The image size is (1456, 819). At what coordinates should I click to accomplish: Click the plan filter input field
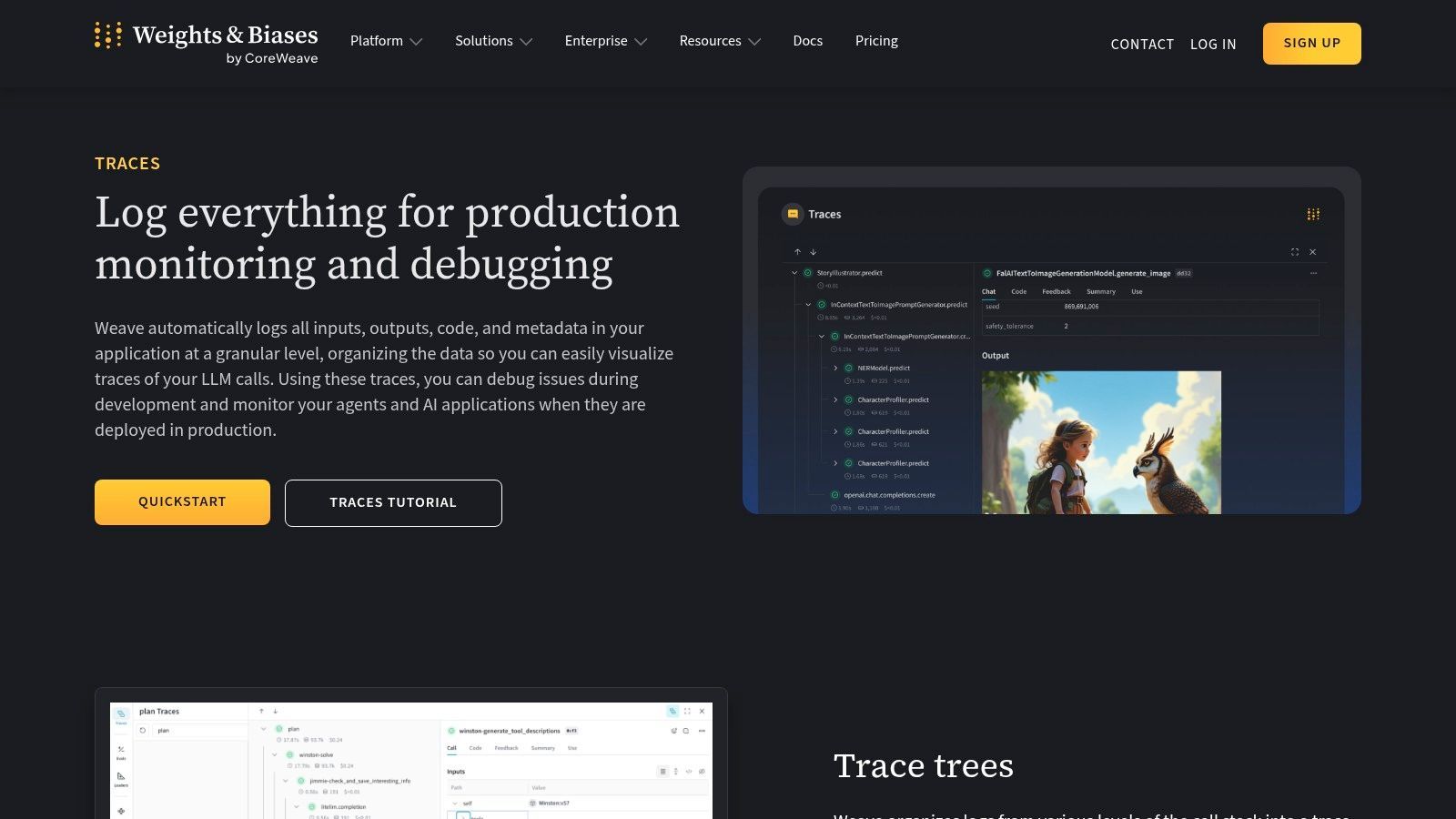pos(198,730)
